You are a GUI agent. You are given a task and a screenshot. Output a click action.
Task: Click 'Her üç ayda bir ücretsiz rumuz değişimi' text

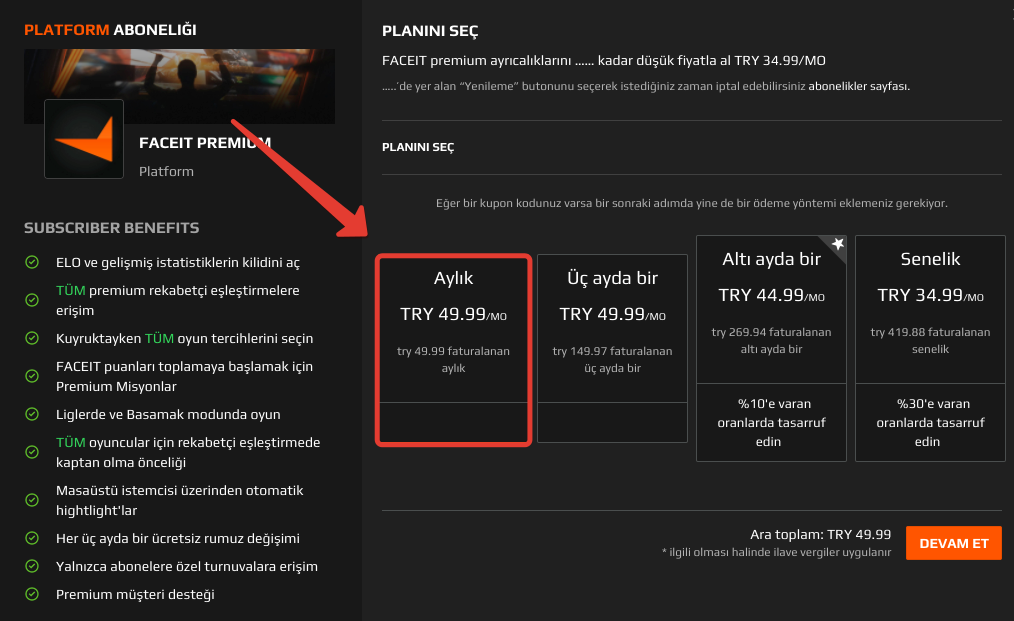(178, 538)
